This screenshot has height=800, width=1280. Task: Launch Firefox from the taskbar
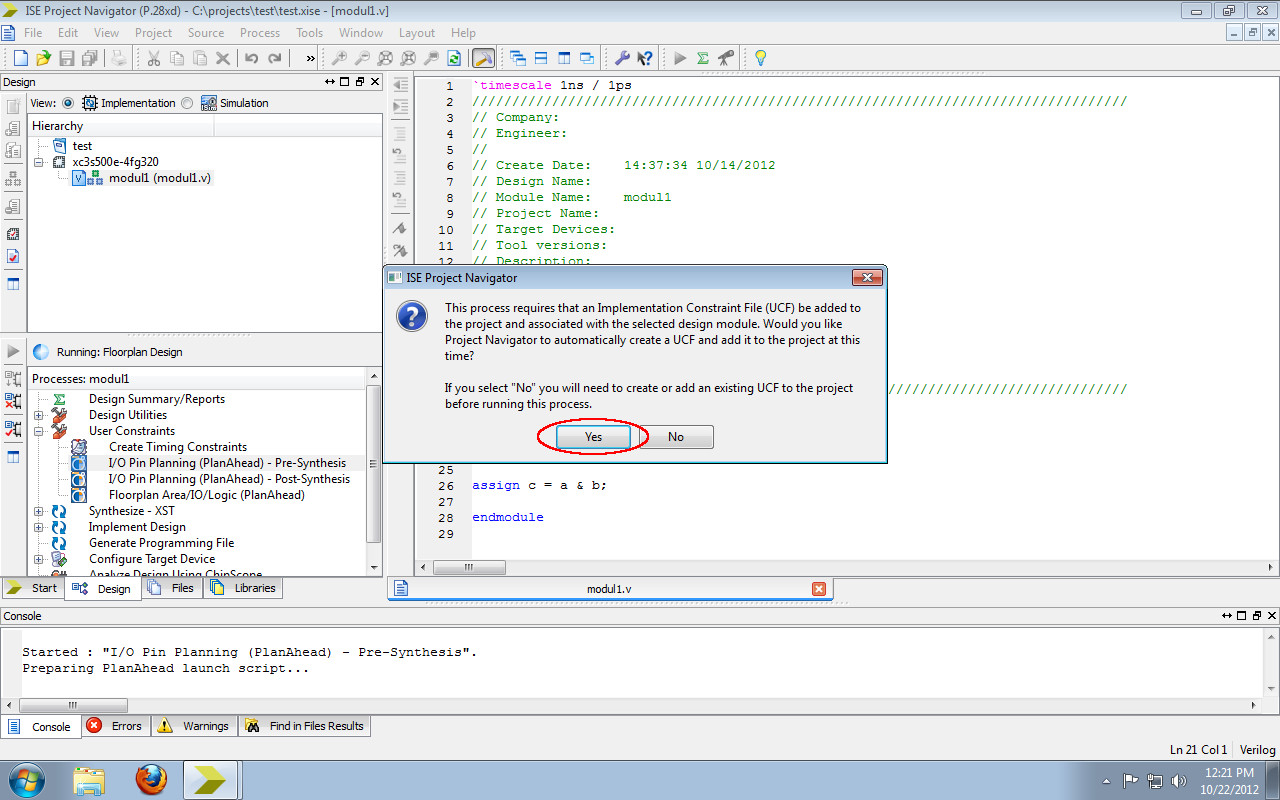(x=152, y=779)
